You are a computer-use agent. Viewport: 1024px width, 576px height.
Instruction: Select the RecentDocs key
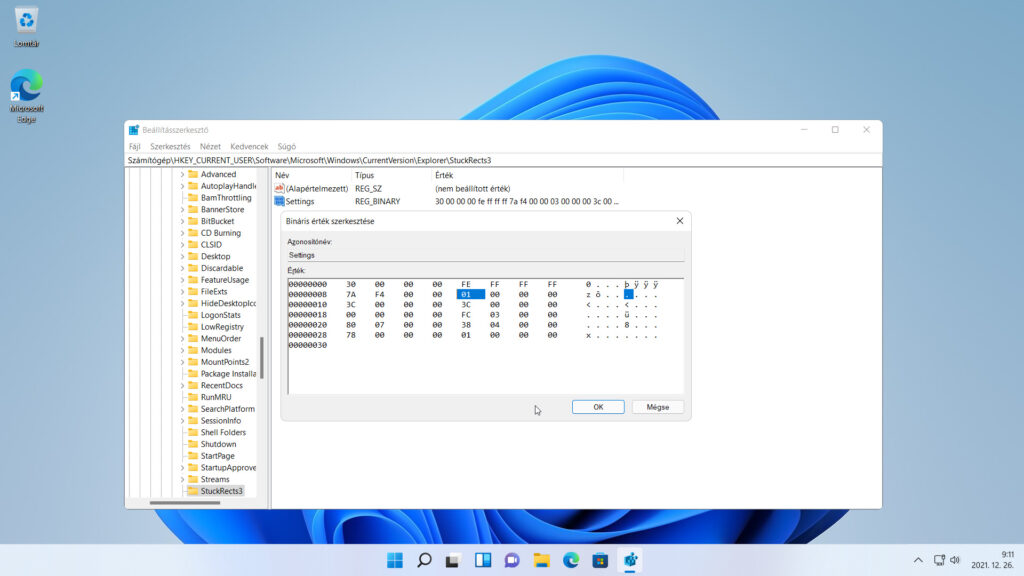pos(221,385)
